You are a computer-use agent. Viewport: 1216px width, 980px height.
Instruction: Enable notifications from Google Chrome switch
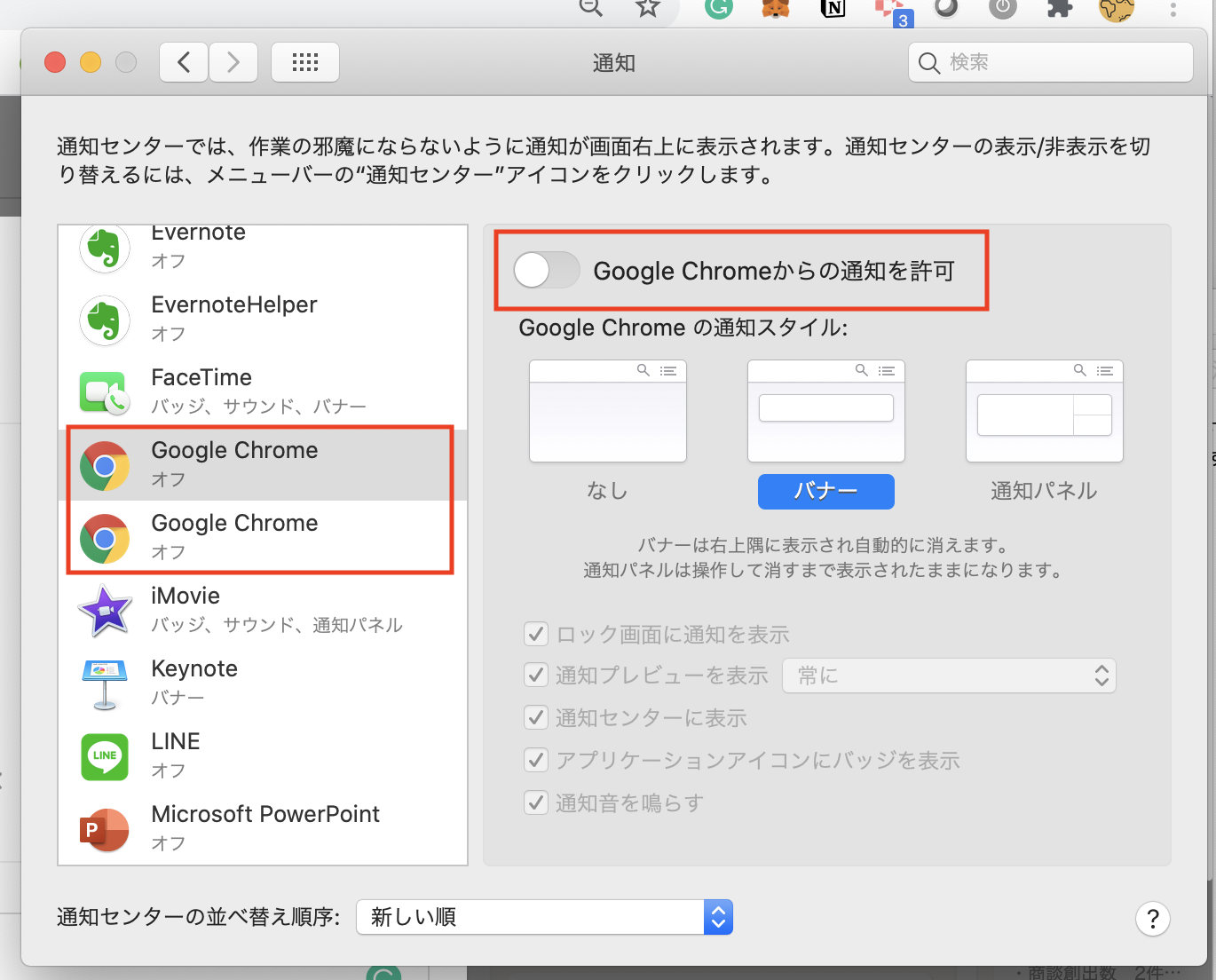pos(547,270)
